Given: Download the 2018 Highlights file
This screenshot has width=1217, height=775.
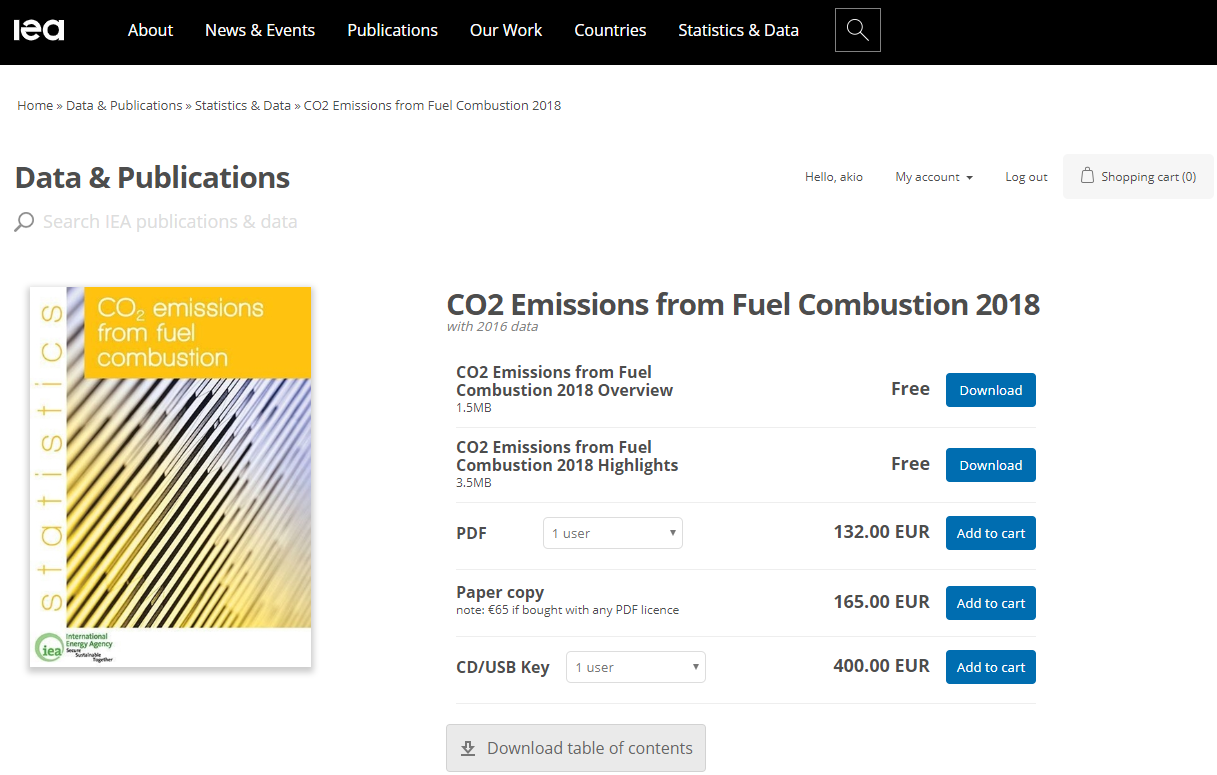Looking at the screenshot, I should pyautogui.click(x=990, y=465).
